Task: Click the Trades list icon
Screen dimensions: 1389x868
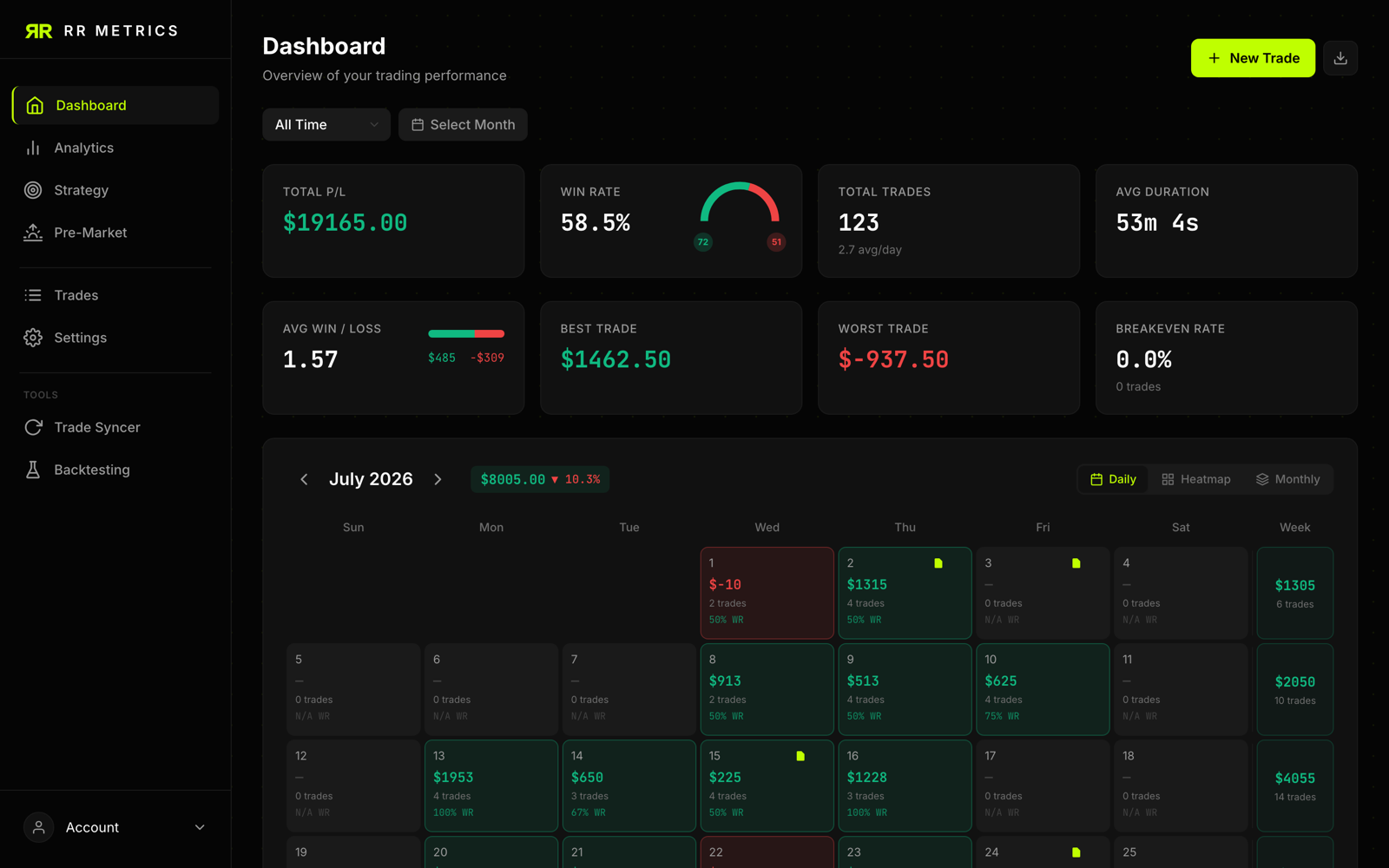Action: pyautogui.click(x=33, y=295)
